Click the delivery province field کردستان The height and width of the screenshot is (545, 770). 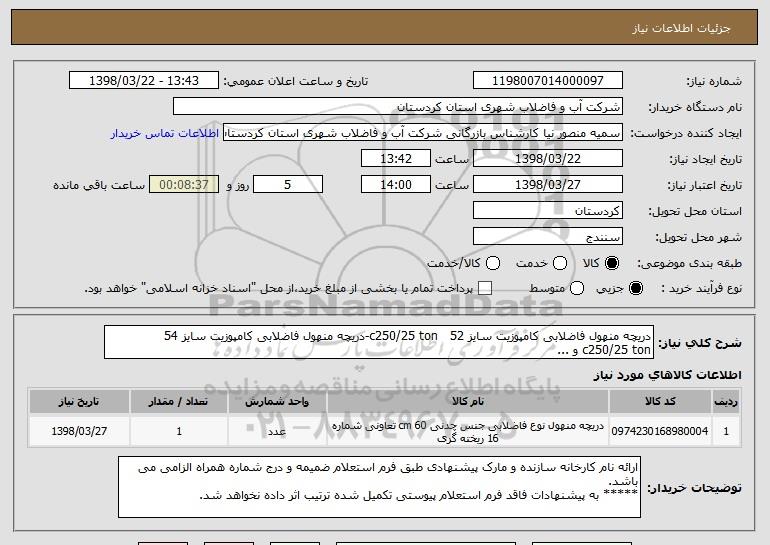click(548, 211)
